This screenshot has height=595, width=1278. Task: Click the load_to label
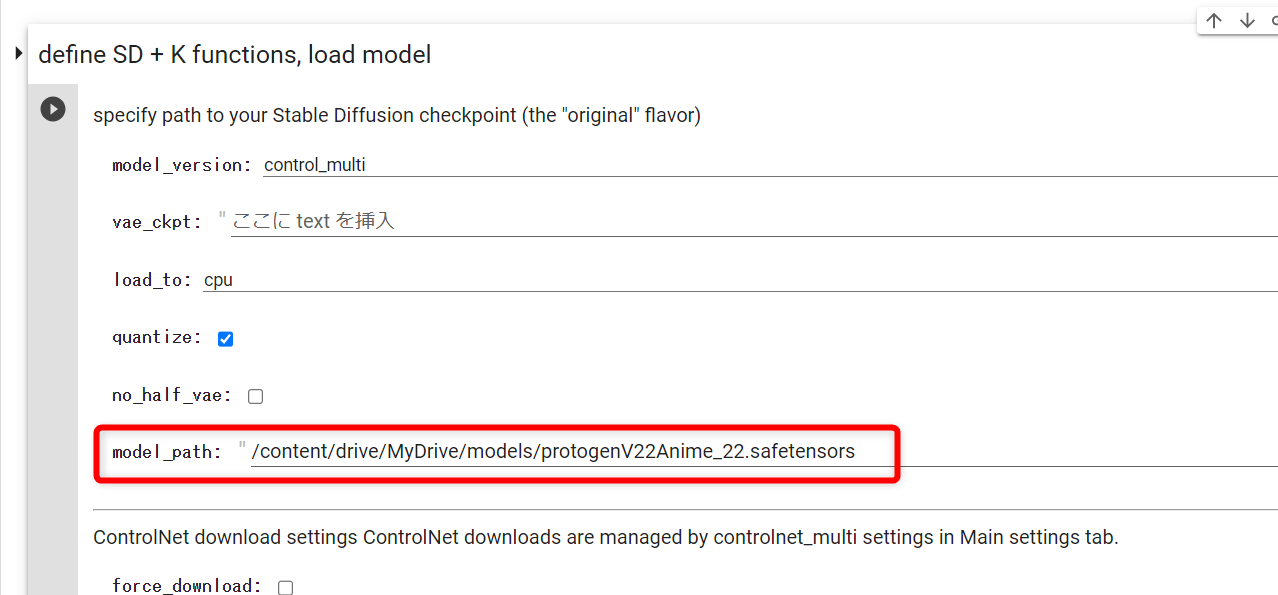[152, 280]
